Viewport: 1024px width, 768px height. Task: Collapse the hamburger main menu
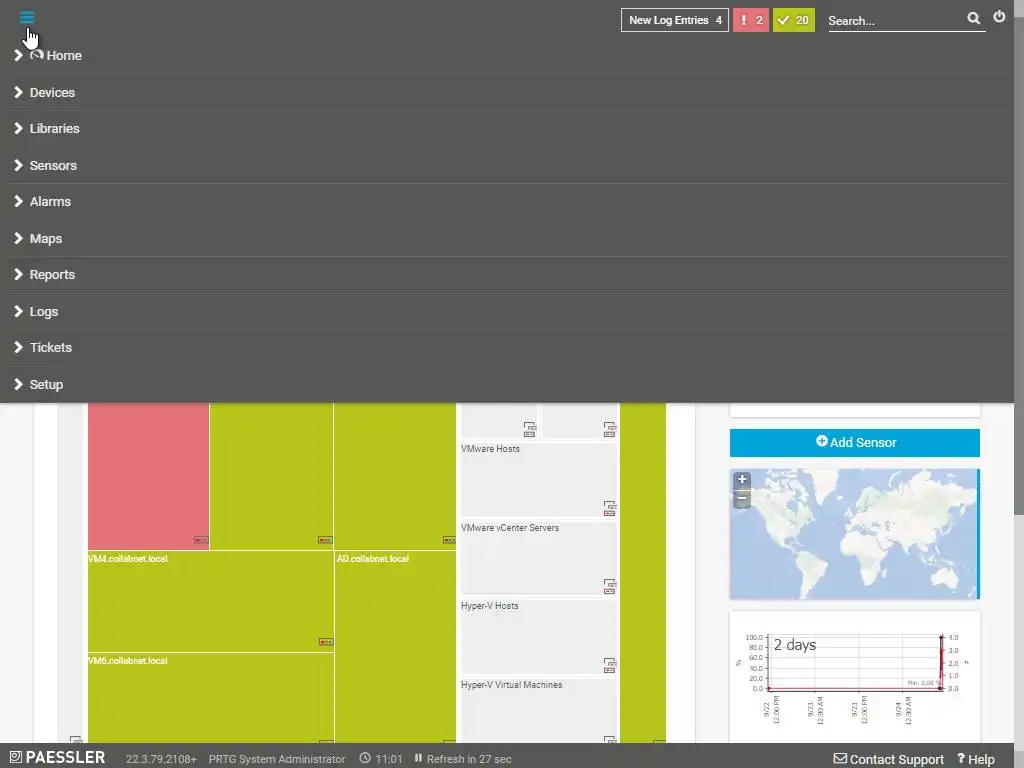tap(27, 17)
